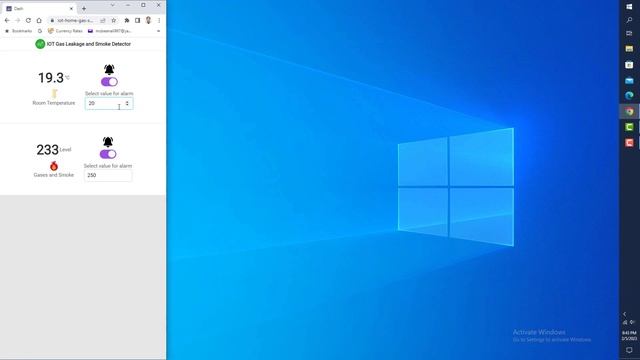This screenshot has height=360, width=640.
Task: Click the Chrome taskbar icon
Action: click(x=629, y=111)
